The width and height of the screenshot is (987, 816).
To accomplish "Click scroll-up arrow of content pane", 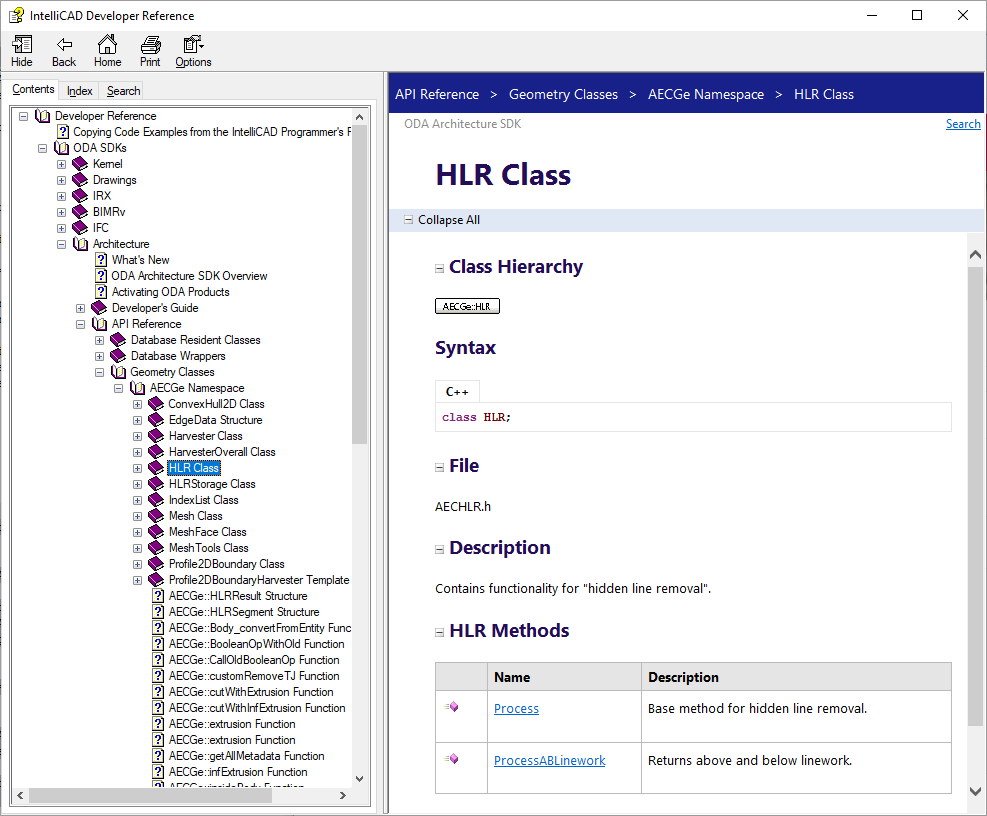I will pos(975,254).
